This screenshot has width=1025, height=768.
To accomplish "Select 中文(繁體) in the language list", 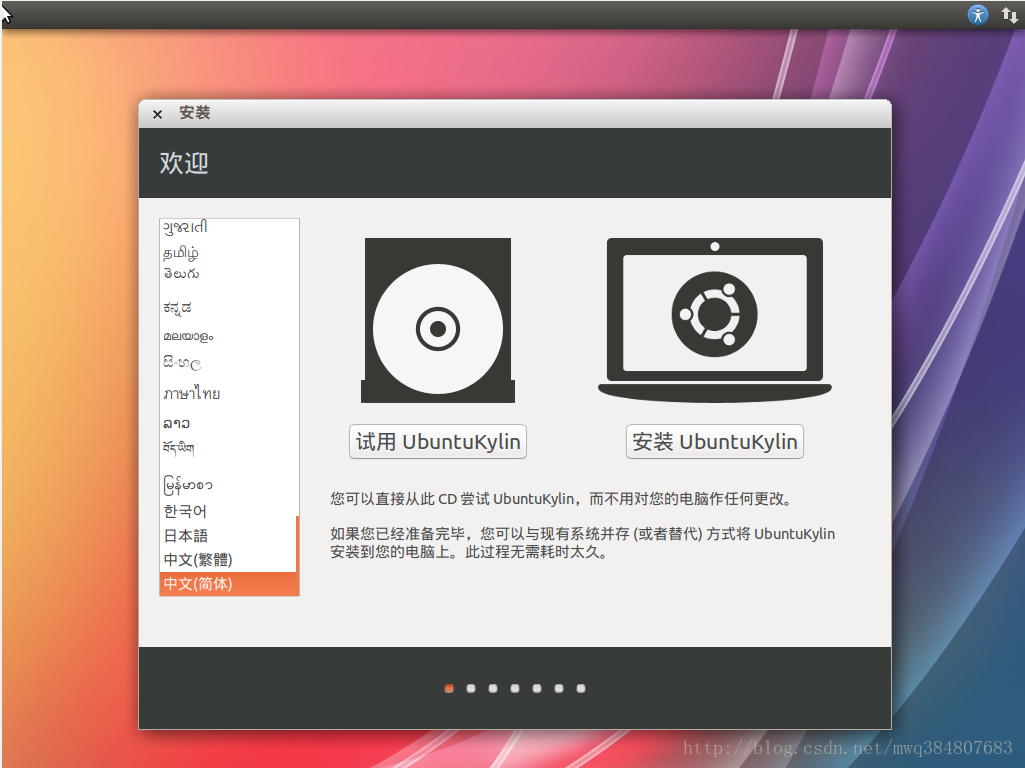I will (x=227, y=559).
